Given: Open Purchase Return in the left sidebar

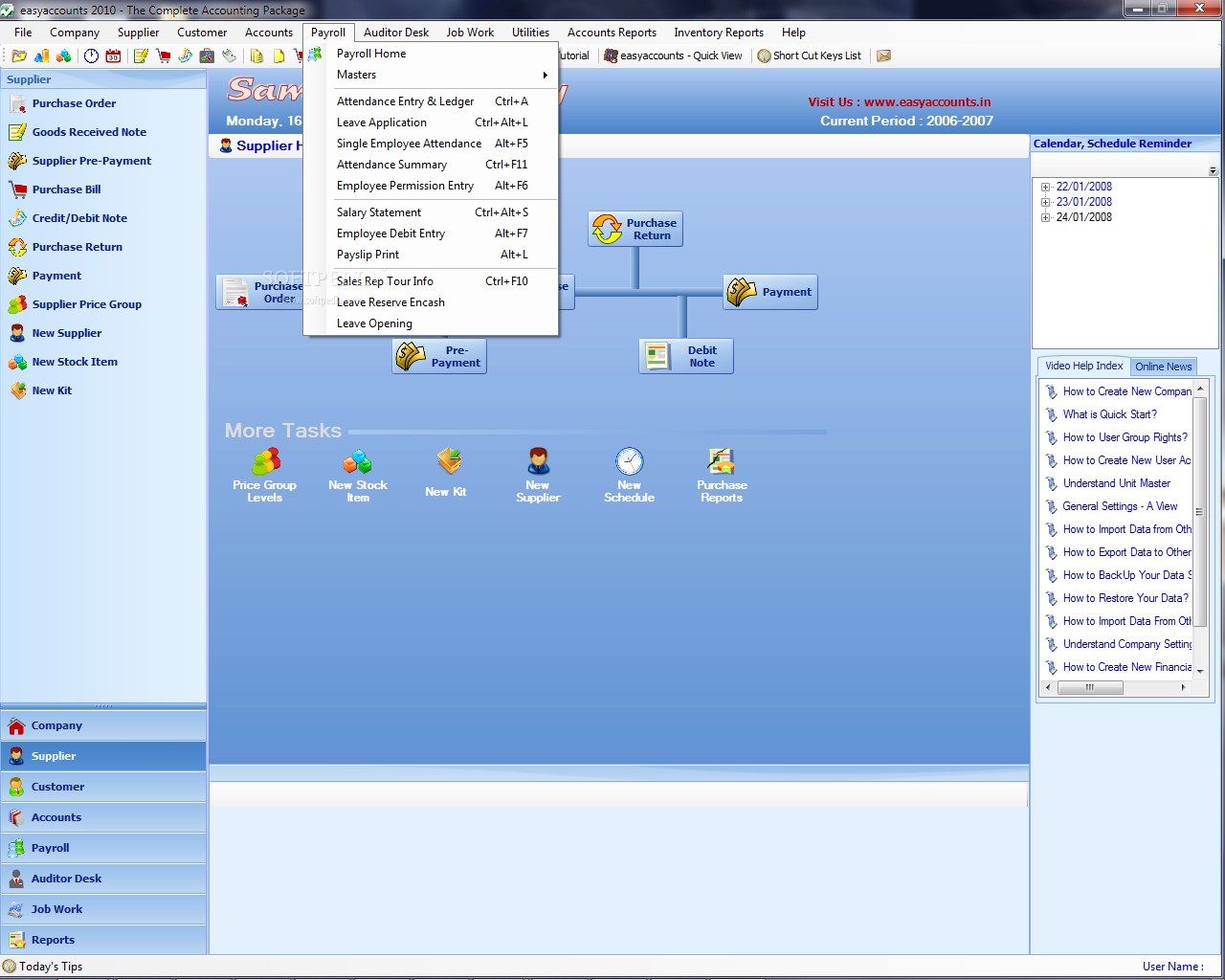Looking at the screenshot, I should tap(77, 247).
